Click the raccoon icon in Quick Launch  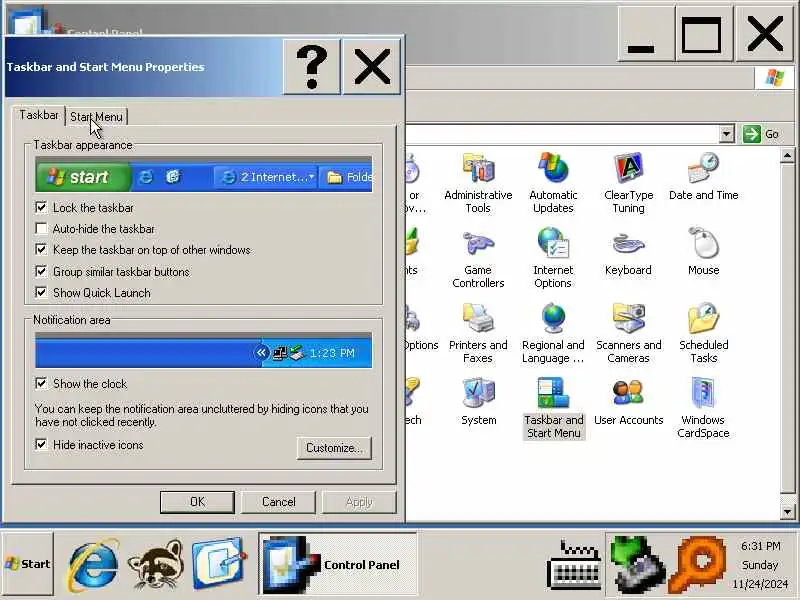coord(156,565)
